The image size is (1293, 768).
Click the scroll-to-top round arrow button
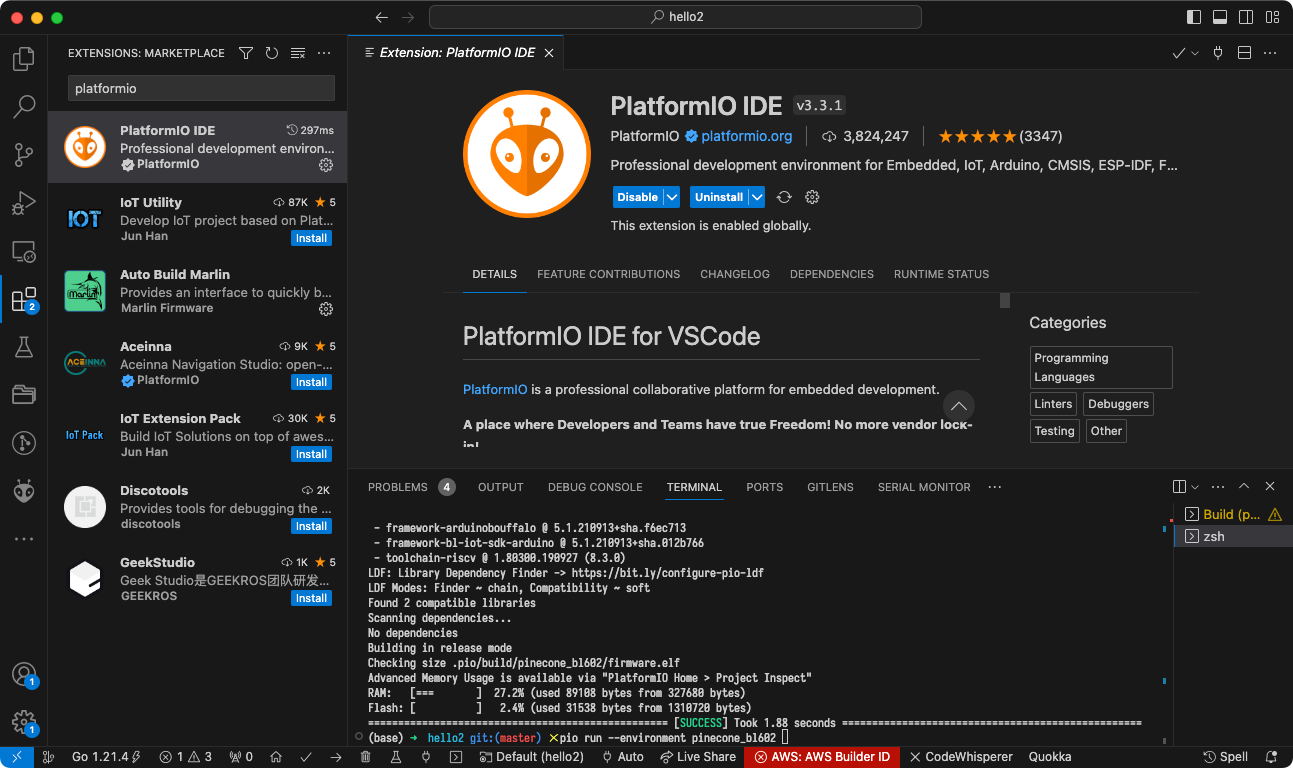(958, 405)
